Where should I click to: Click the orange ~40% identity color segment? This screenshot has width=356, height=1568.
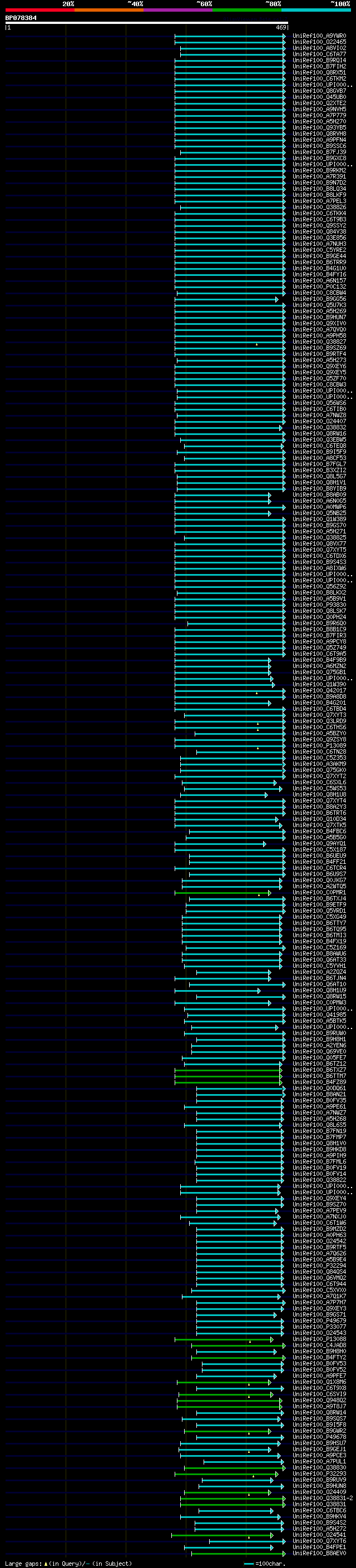tap(109, 10)
